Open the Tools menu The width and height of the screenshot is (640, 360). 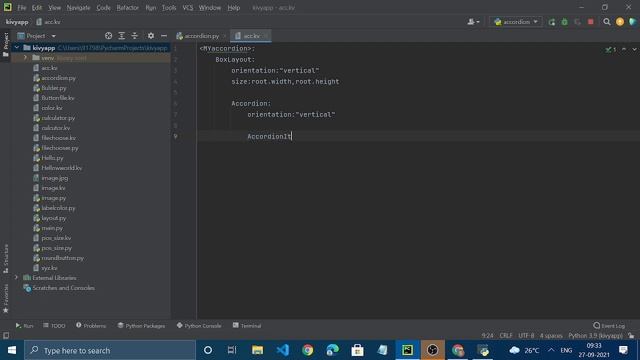pyautogui.click(x=169, y=8)
